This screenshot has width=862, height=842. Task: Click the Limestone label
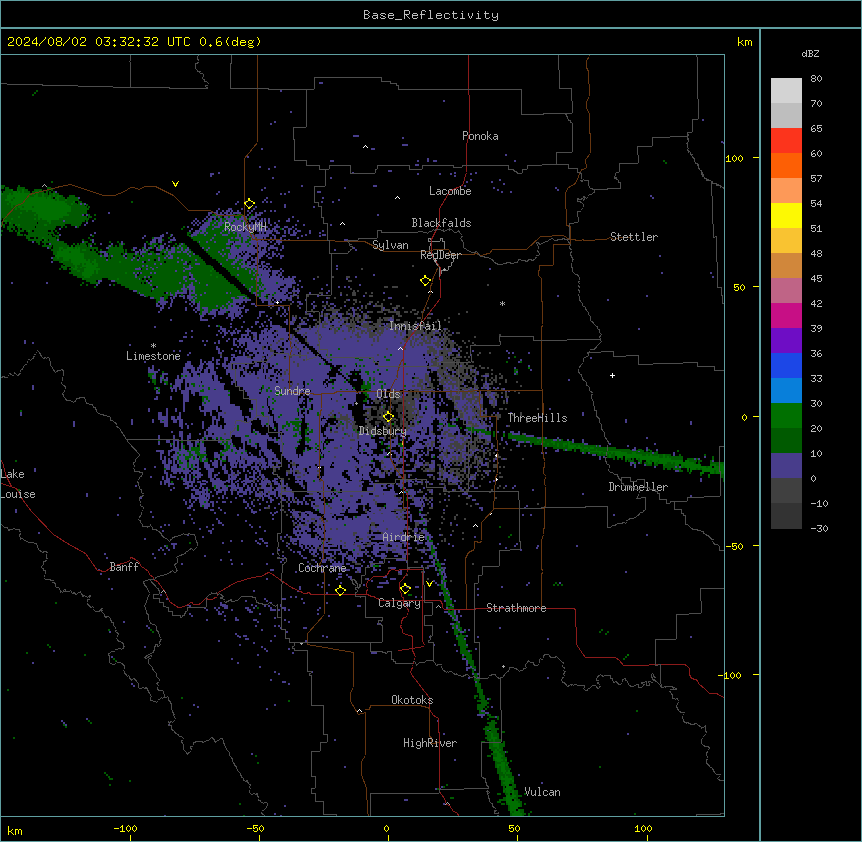[153, 356]
